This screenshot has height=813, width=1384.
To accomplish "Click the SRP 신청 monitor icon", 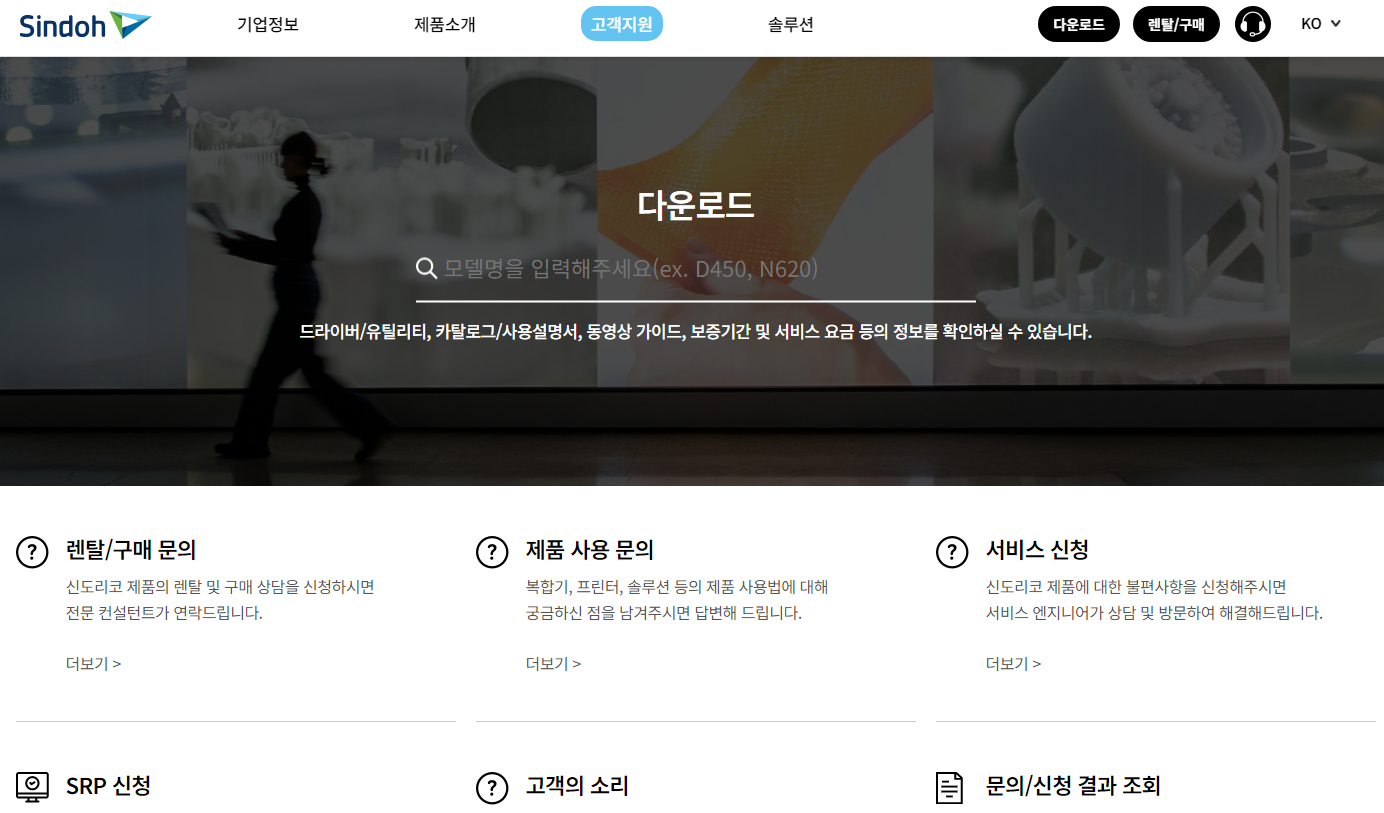I will click(x=32, y=787).
